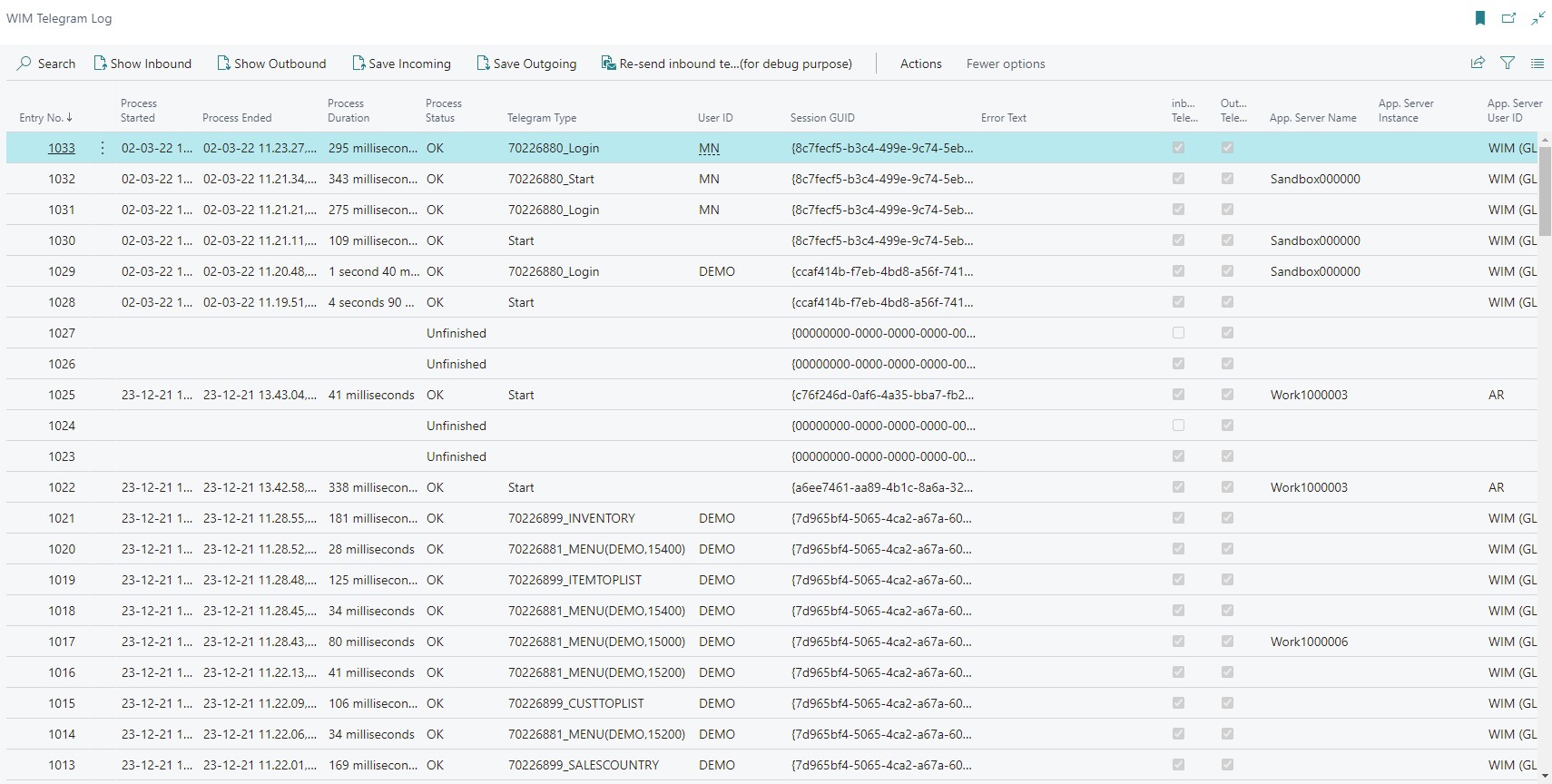Open row options for entry 1033
The height and width of the screenshot is (784, 1552).
pyautogui.click(x=103, y=148)
